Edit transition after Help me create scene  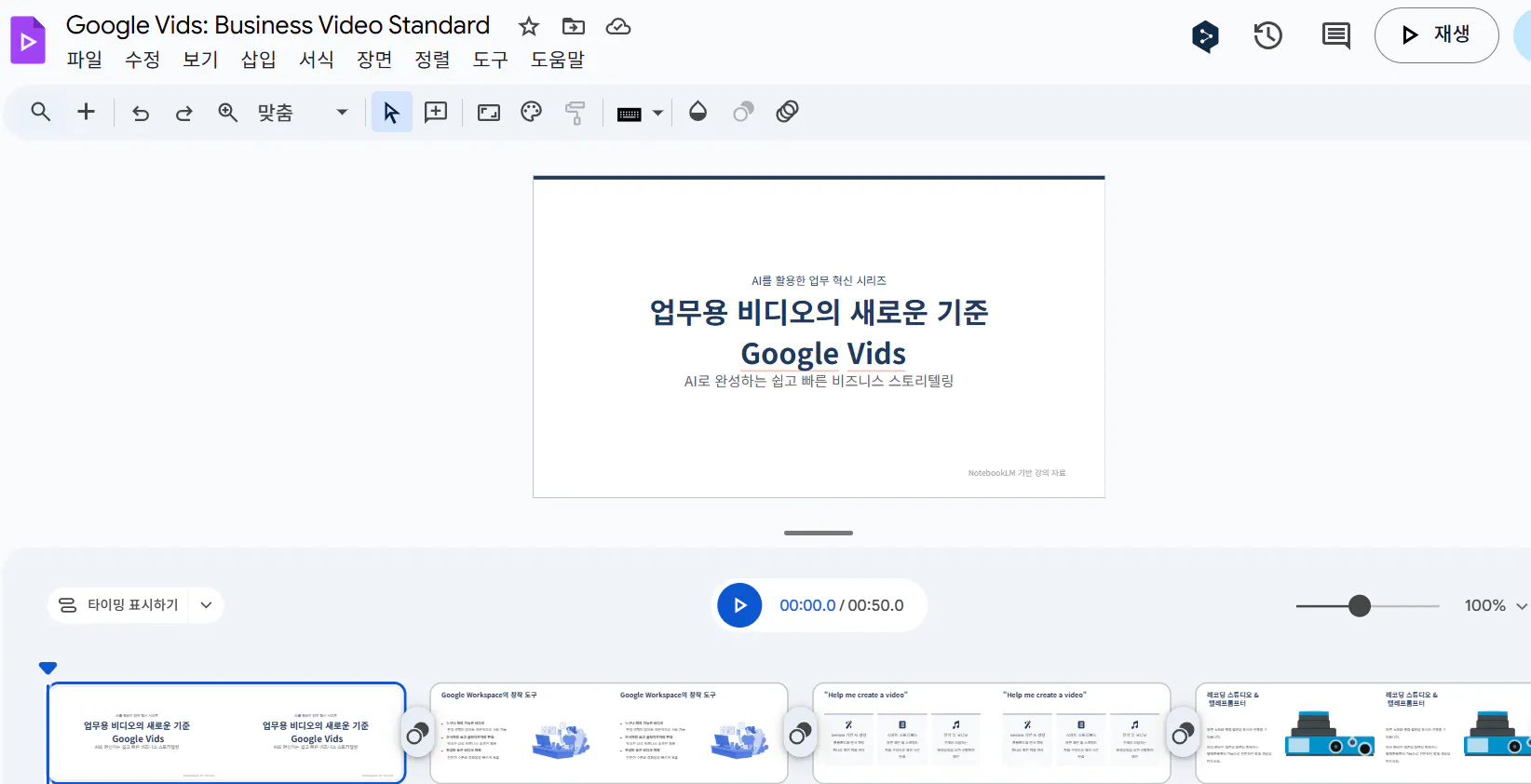coord(1183,735)
